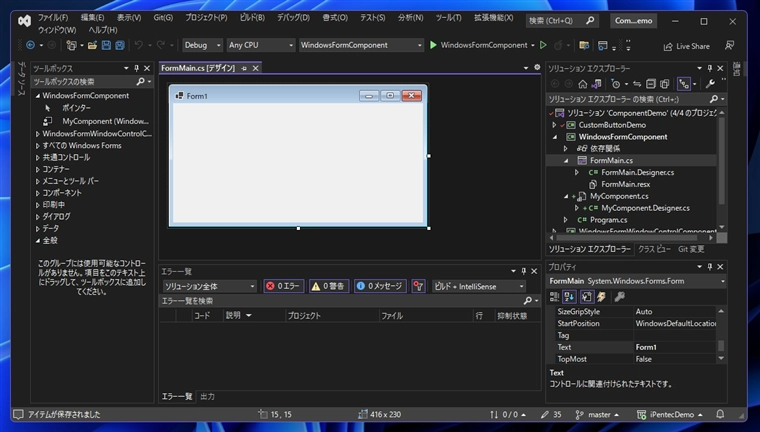The image size is (760, 432).
Task: Click the save (single floppy disk) icon
Action: coord(106,45)
